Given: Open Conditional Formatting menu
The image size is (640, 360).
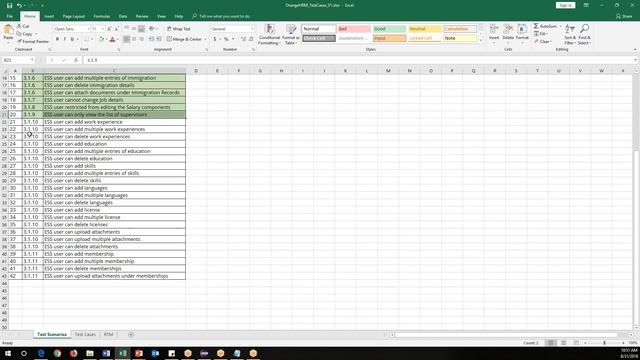Looking at the screenshot, I should pyautogui.click(x=269, y=35).
